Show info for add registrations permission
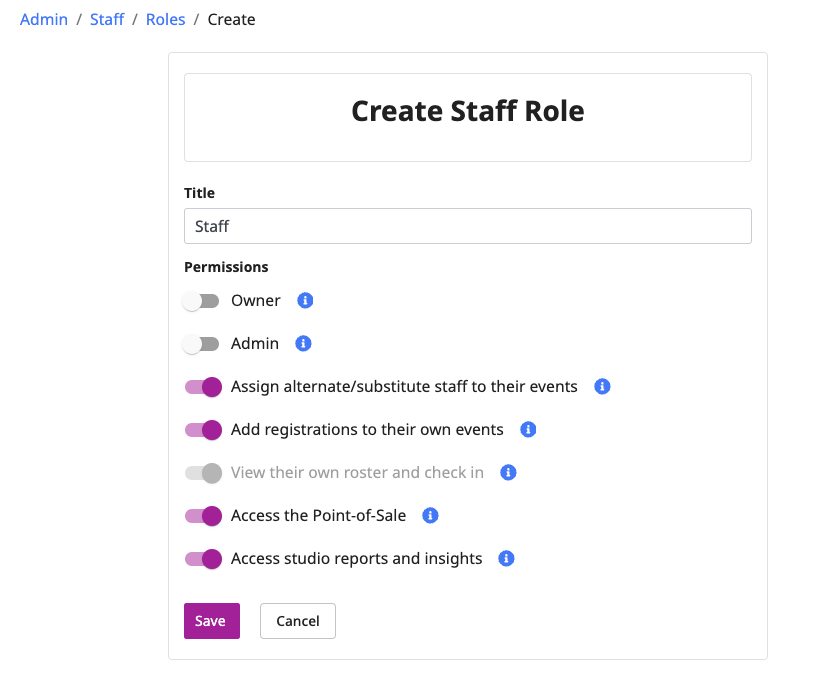The image size is (816, 685). (x=528, y=429)
